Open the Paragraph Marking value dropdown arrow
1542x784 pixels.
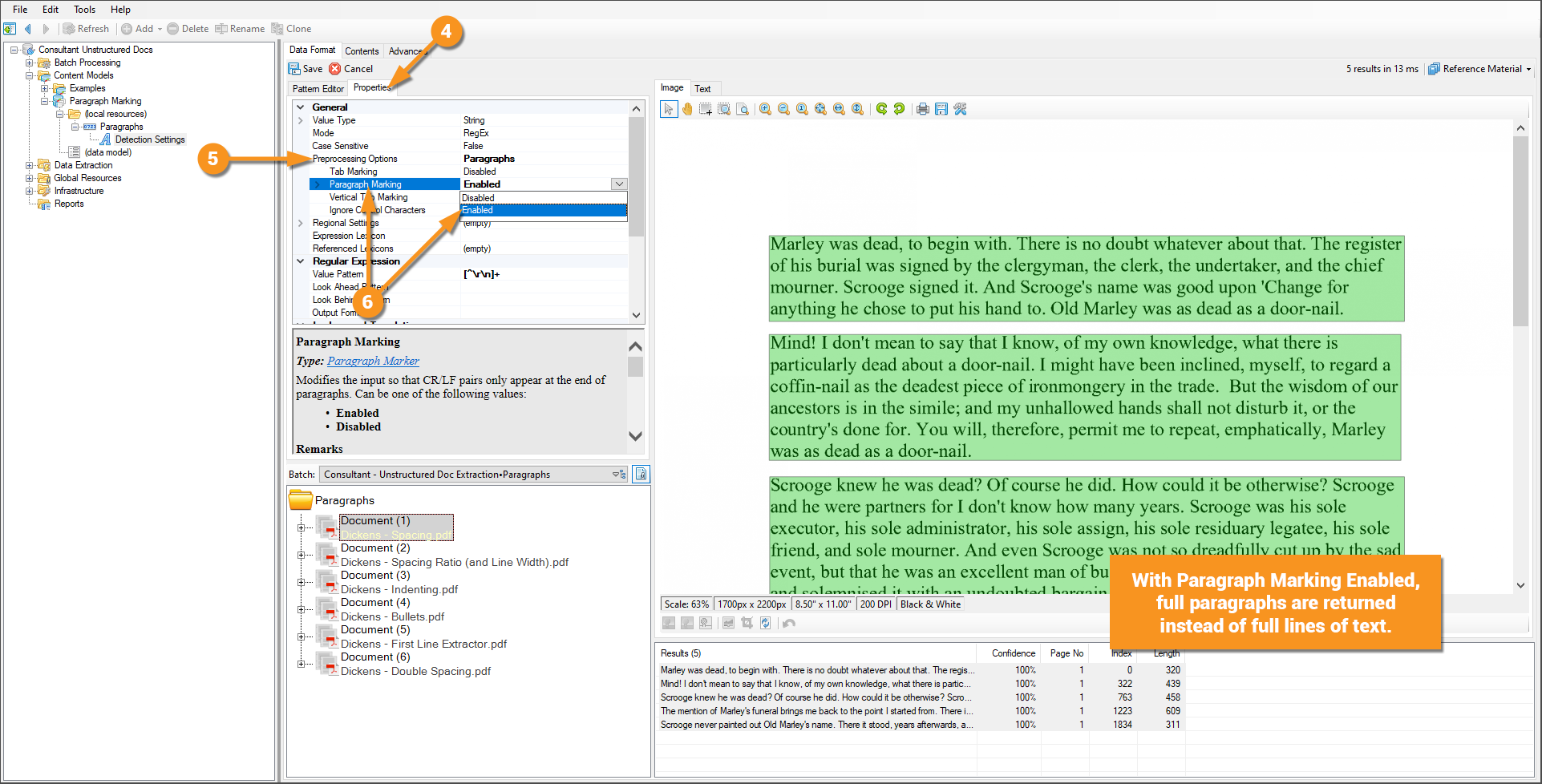pyautogui.click(x=619, y=184)
